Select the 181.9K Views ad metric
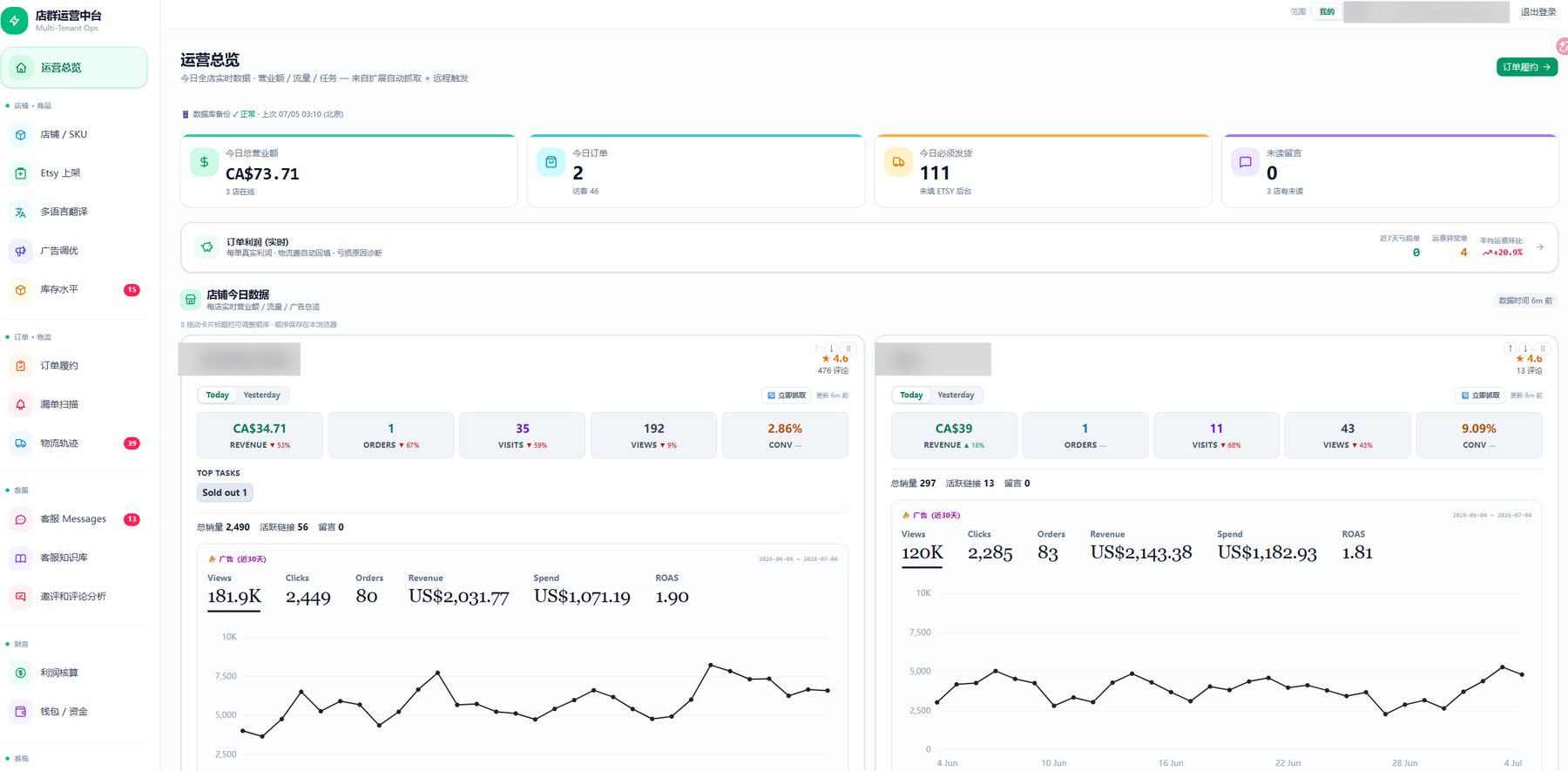 point(234,591)
